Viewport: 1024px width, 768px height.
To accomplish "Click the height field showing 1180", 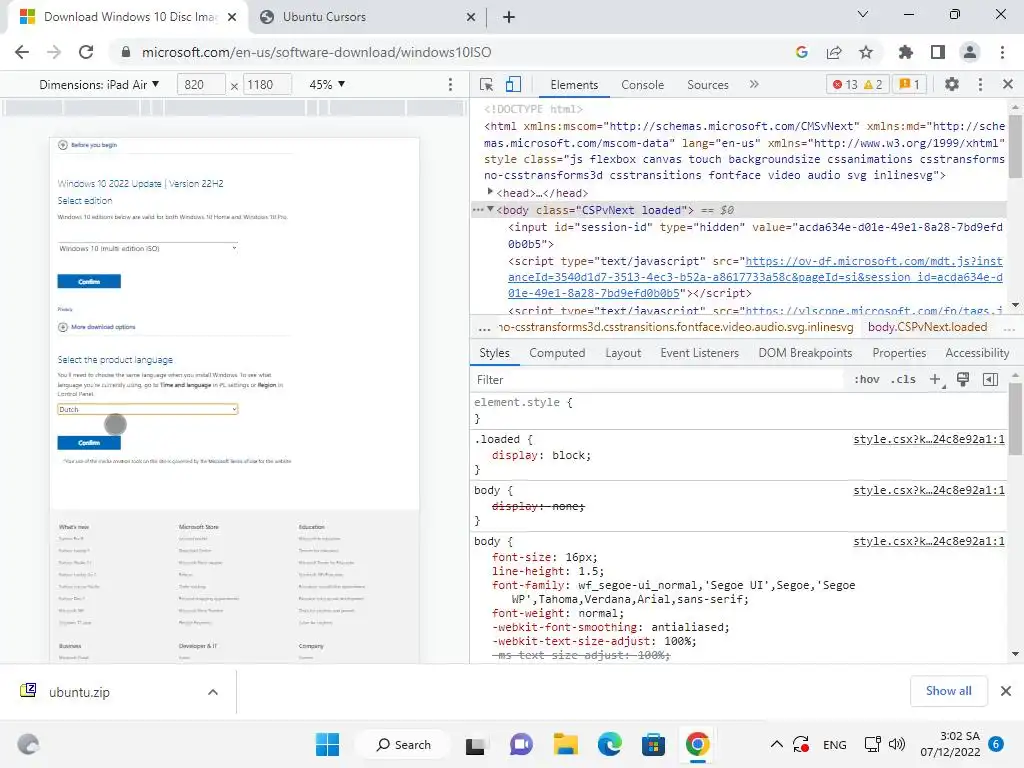I will click(267, 85).
